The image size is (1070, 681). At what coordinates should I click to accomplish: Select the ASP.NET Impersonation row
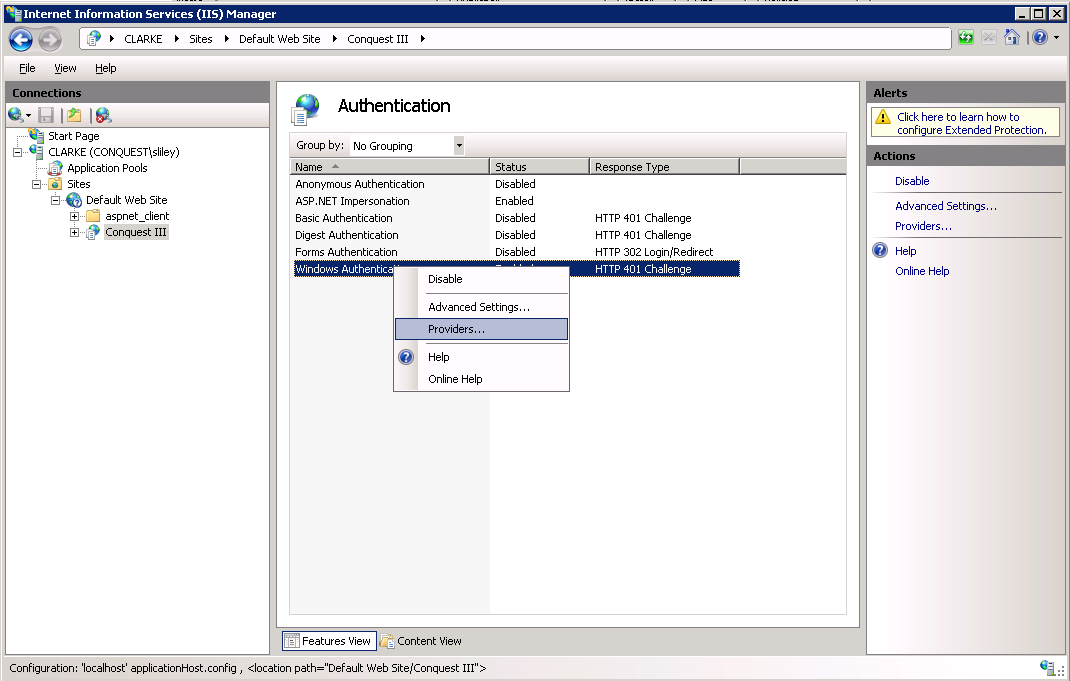[x=517, y=201]
